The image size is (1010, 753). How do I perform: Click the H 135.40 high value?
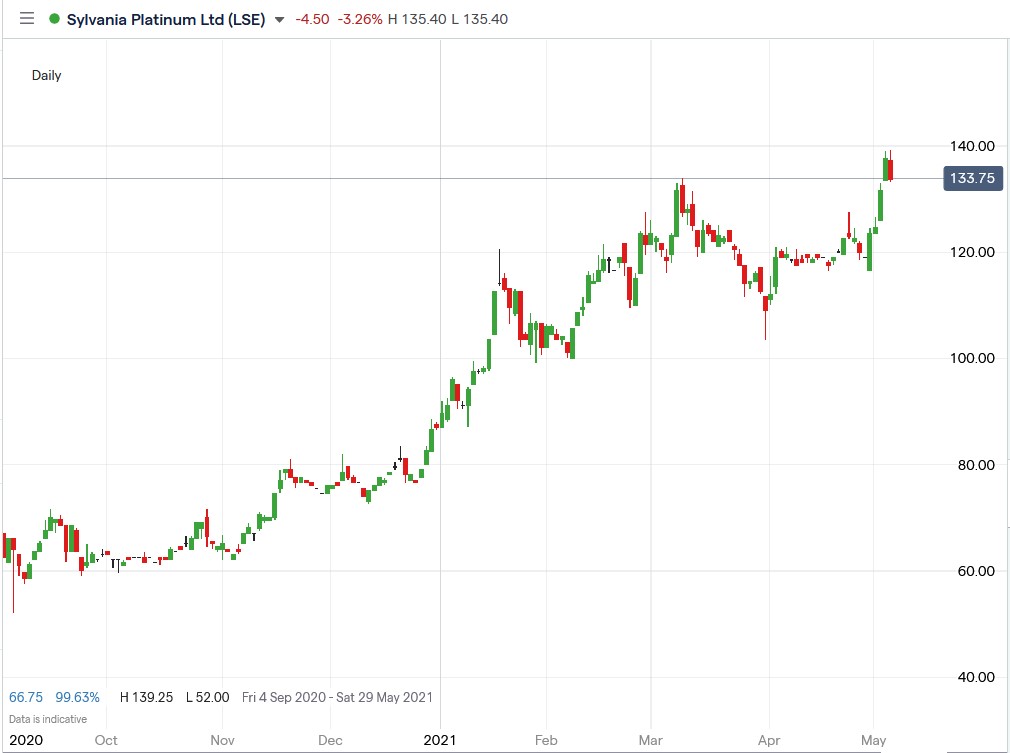[417, 19]
